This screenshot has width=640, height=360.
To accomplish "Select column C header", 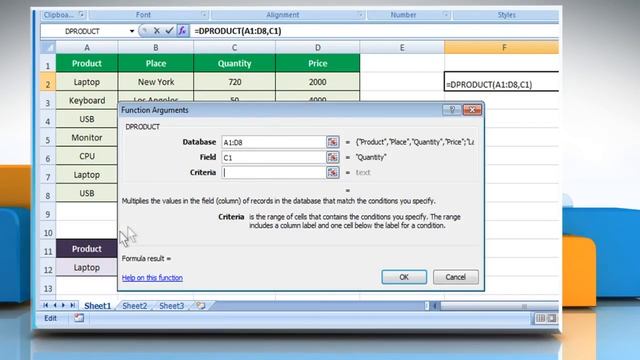I will click(235, 48).
